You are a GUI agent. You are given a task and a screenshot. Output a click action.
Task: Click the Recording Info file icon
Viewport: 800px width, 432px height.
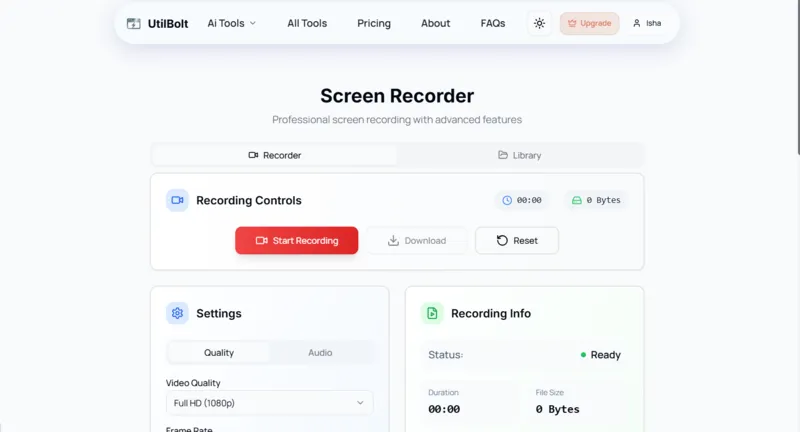[x=432, y=313]
